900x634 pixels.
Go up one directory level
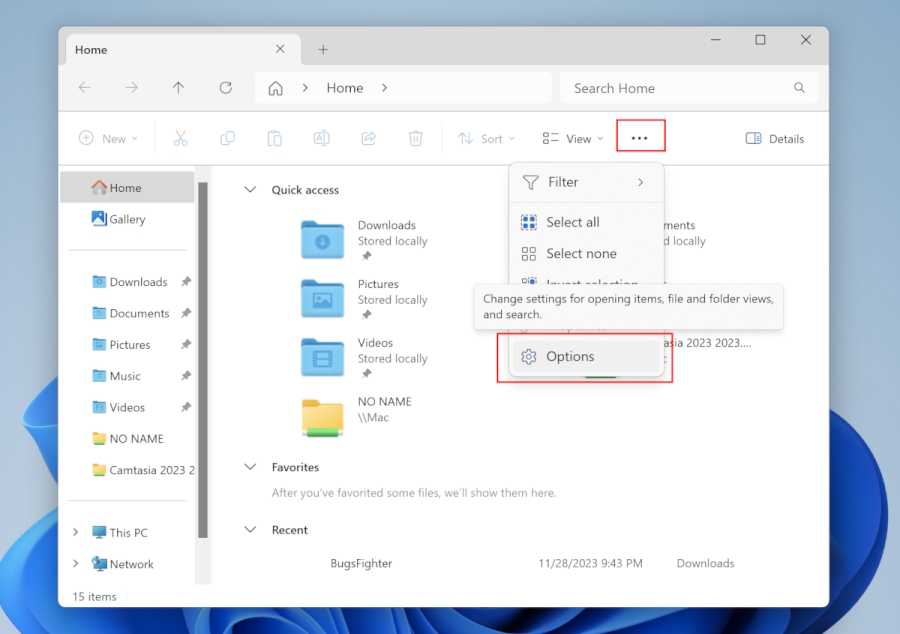(x=178, y=88)
